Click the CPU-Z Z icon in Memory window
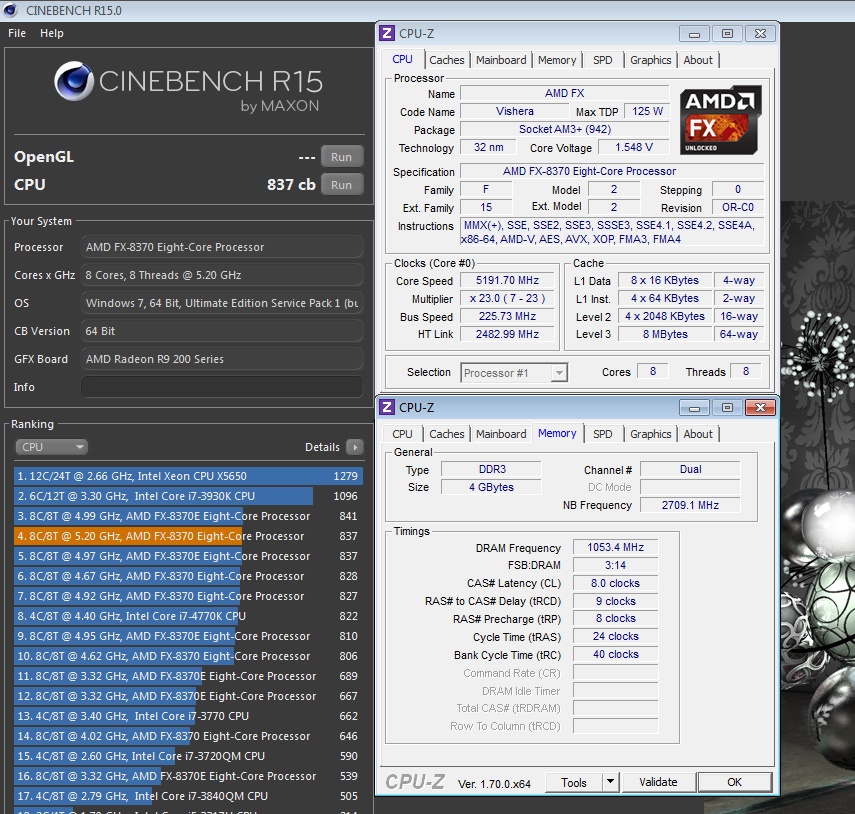Image resolution: width=855 pixels, height=814 pixels. tap(387, 407)
